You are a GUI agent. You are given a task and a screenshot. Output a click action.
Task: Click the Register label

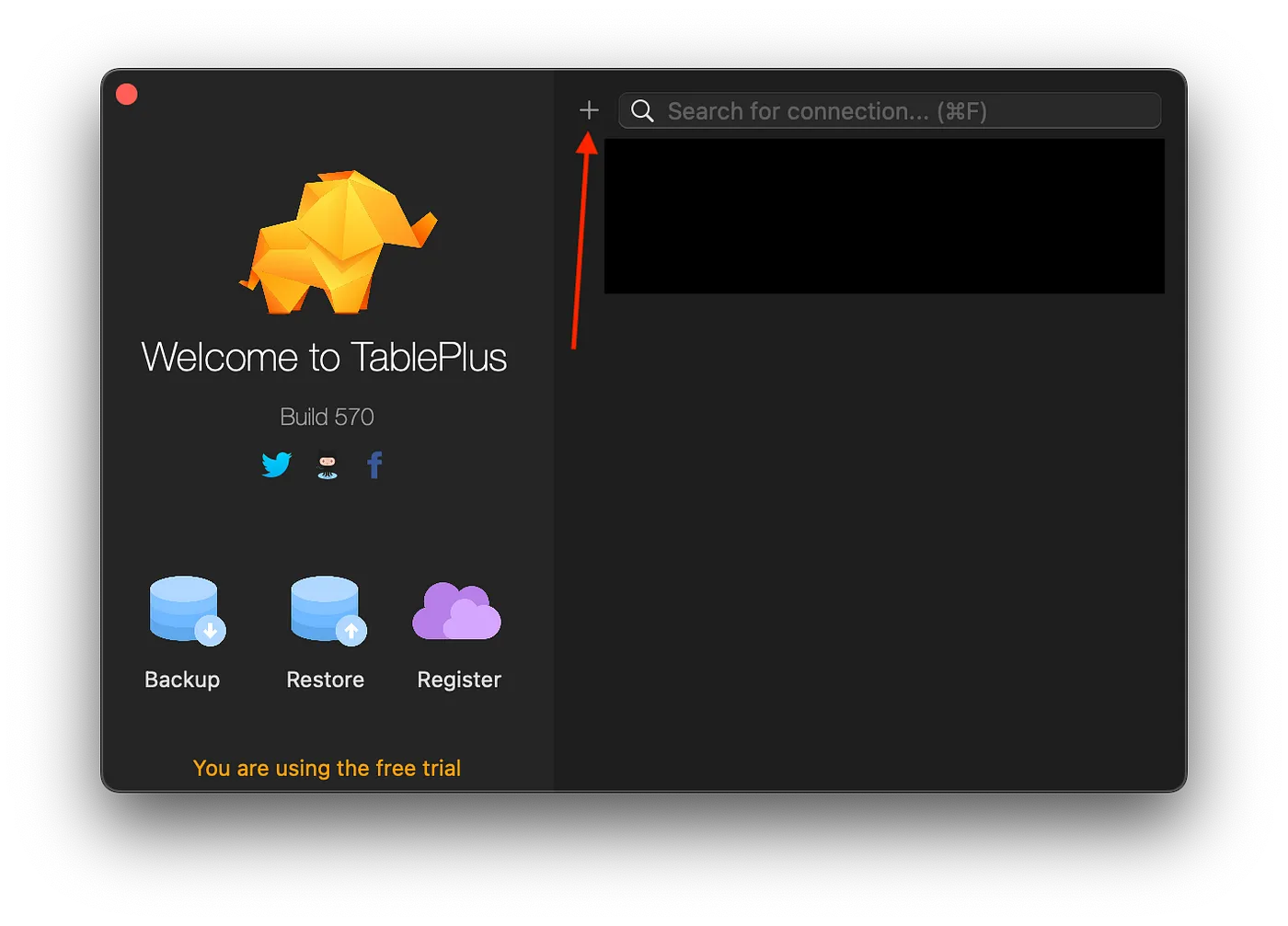coord(459,680)
